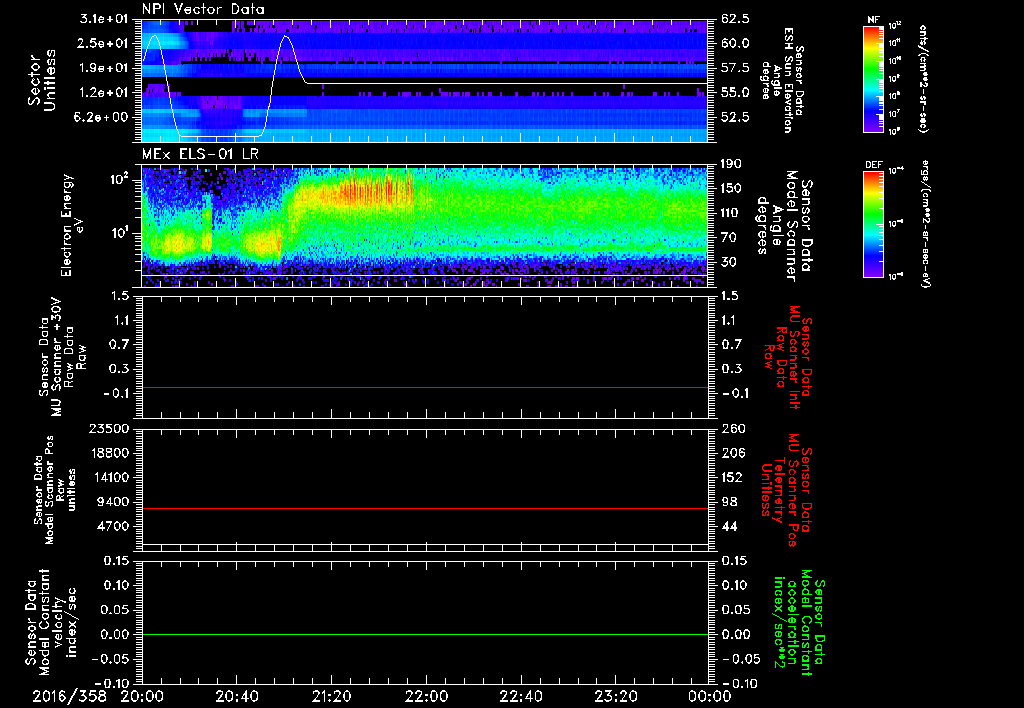
Task: Click the DEF energy flux color bar
Action: (873, 224)
